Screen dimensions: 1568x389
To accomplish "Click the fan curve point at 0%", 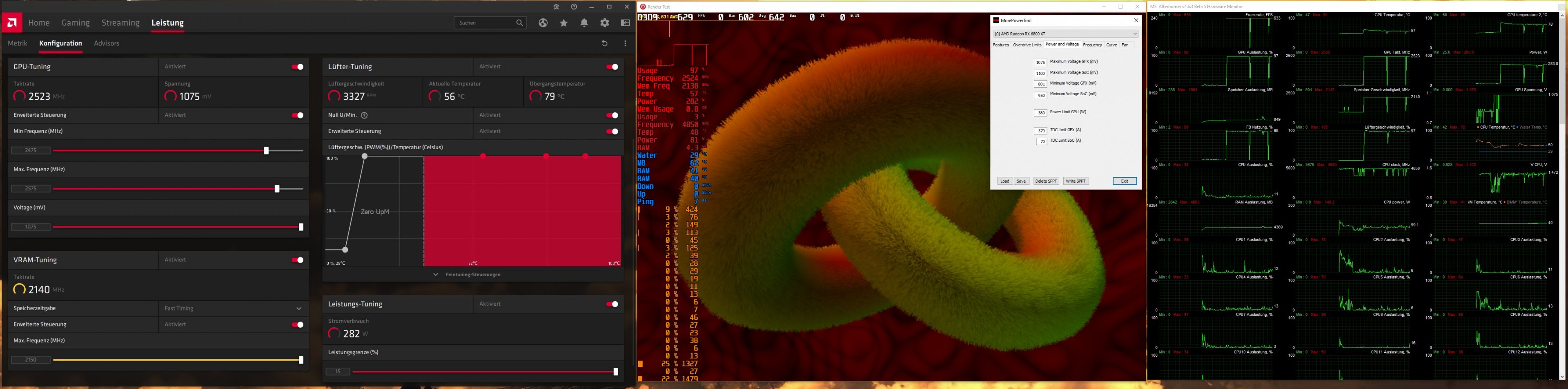I will tap(345, 250).
